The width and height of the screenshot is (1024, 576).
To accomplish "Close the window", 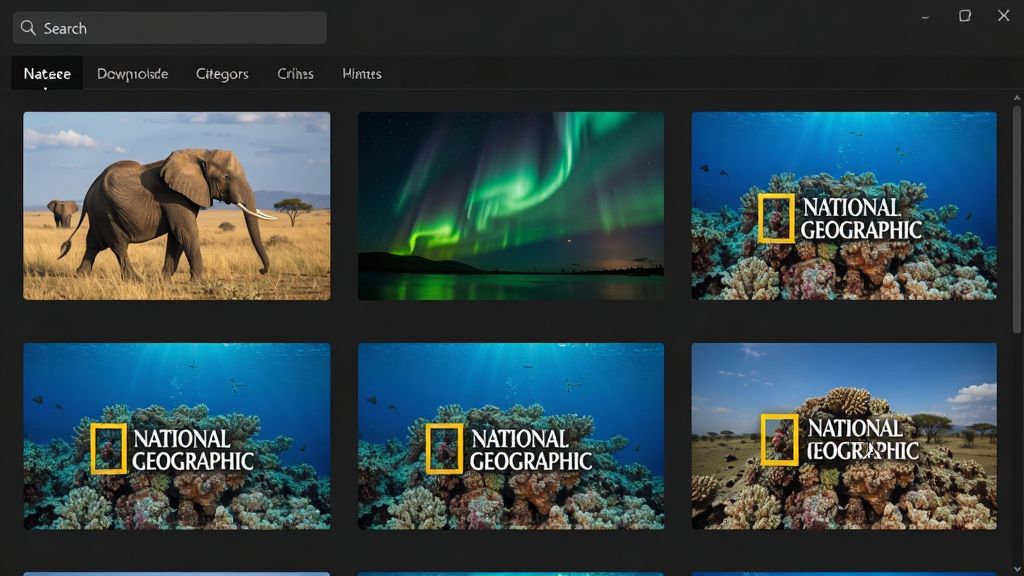I will click(1004, 16).
